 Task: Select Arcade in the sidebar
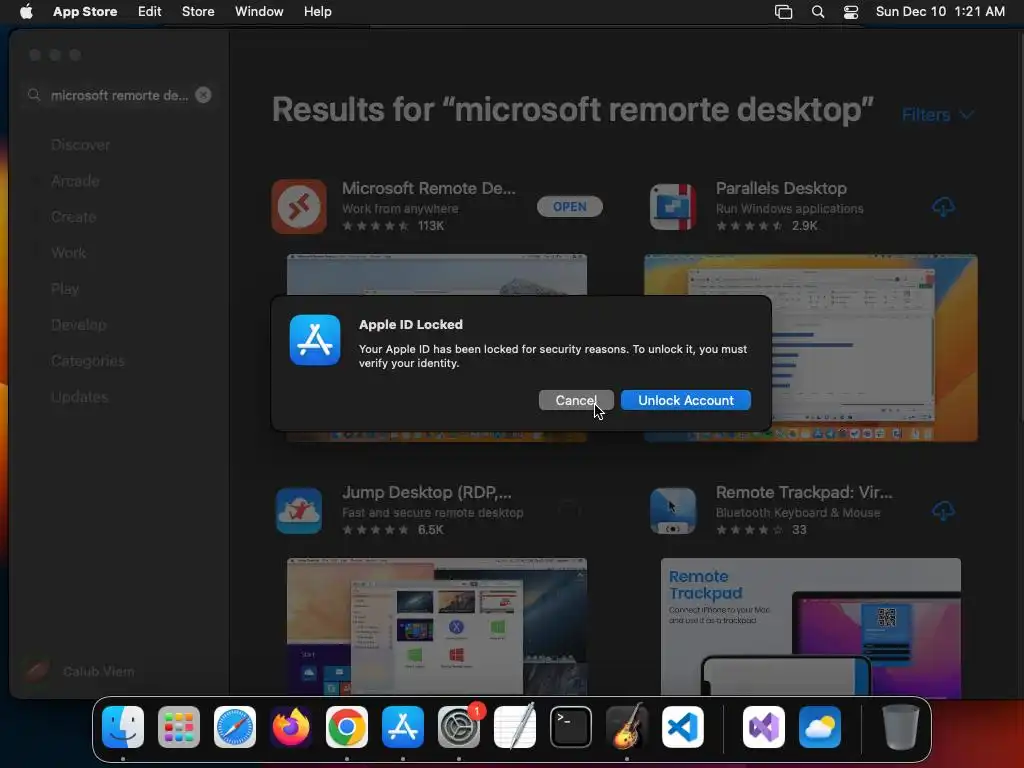coord(75,181)
